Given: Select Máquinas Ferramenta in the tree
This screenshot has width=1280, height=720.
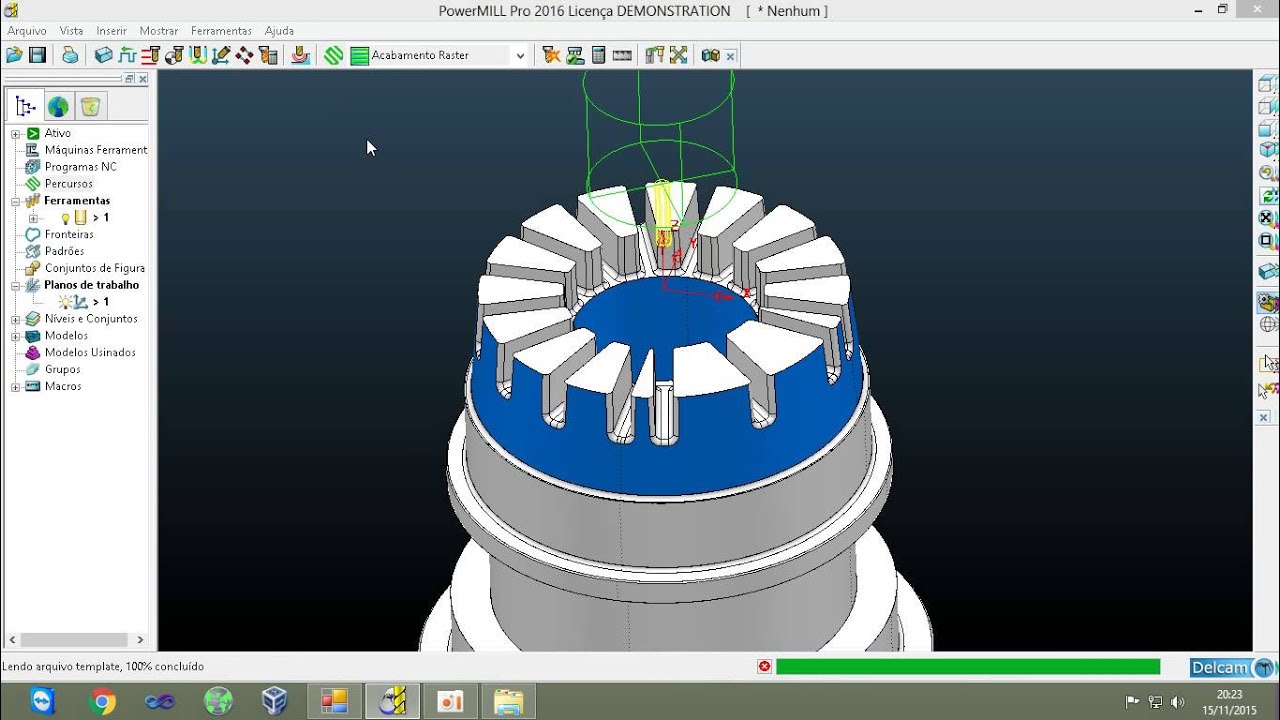Looking at the screenshot, I should [95, 150].
